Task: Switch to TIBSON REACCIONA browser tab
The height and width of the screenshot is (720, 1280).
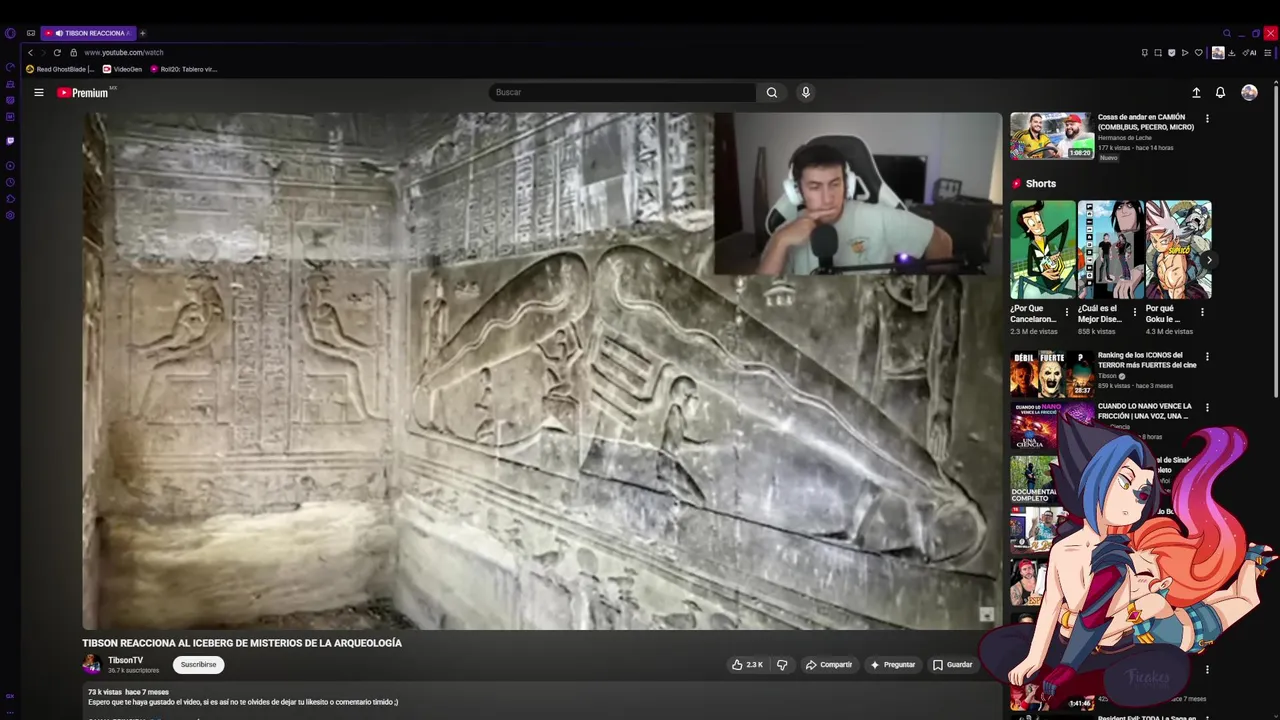Action: (x=87, y=33)
